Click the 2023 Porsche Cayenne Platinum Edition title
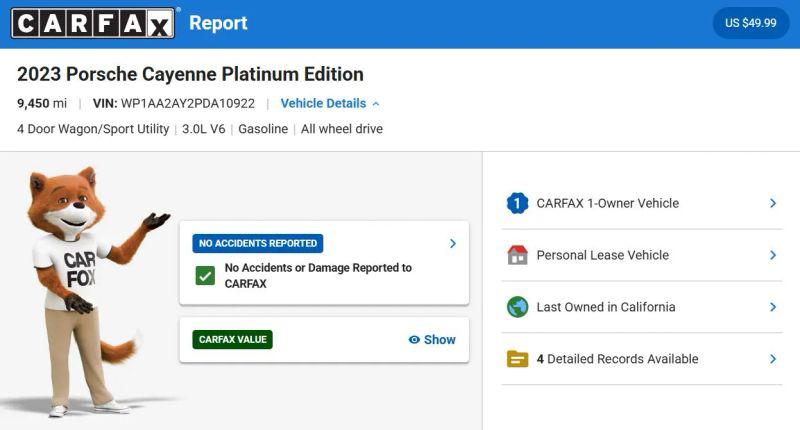This screenshot has width=800, height=430. [x=190, y=74]
